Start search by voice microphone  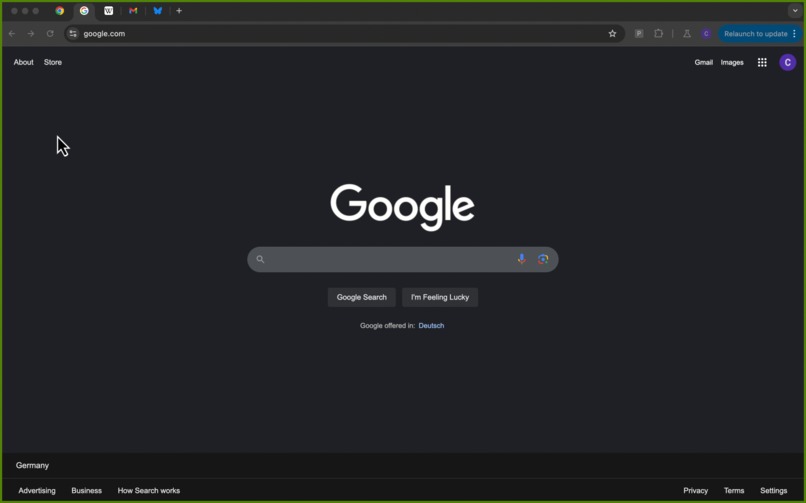[x=522, y=259]
